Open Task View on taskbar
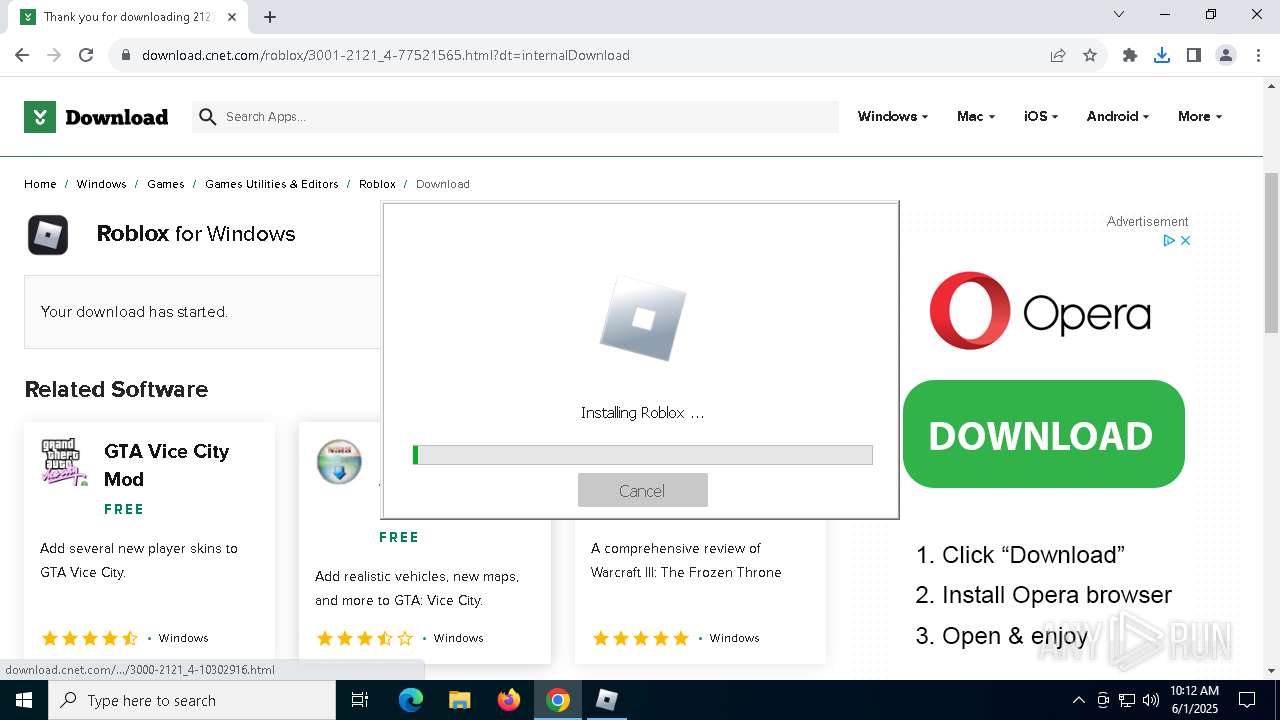The width and height of the screenshot is (1280, 720). [x=360, y=700]
